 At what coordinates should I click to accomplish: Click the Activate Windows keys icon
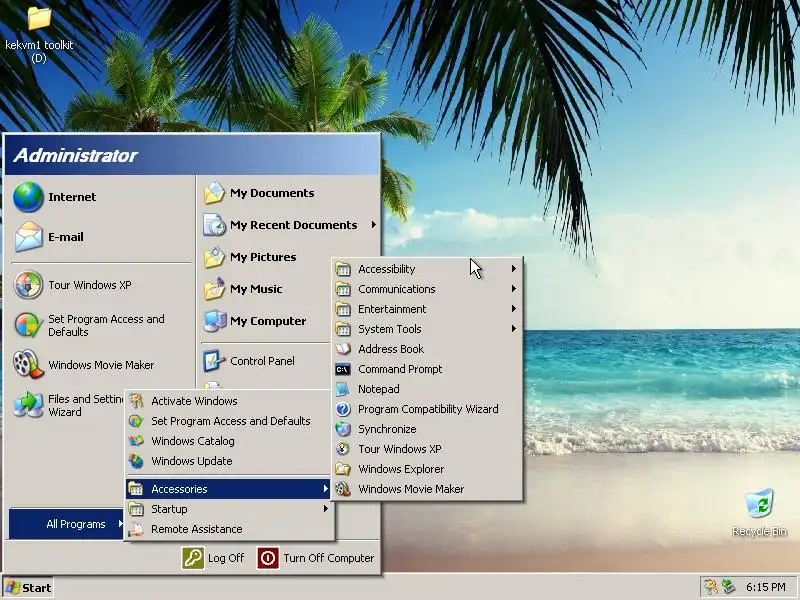(136, 401)
